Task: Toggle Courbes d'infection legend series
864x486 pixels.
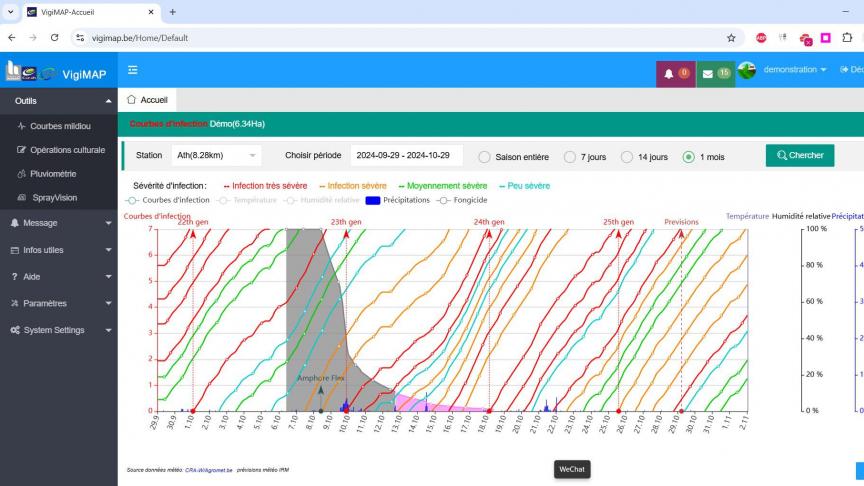Action: coord(169,200)
